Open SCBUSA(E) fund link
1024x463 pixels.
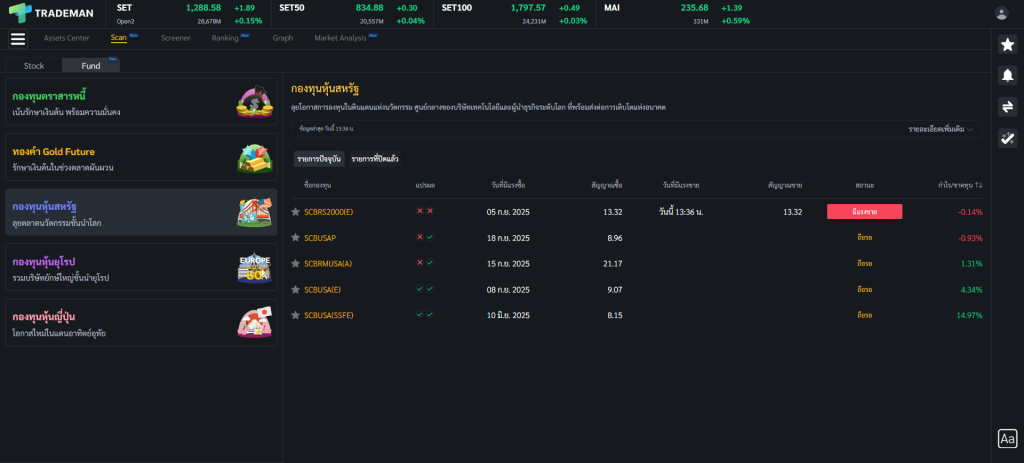pyautogui.click(x=322, y=290)
